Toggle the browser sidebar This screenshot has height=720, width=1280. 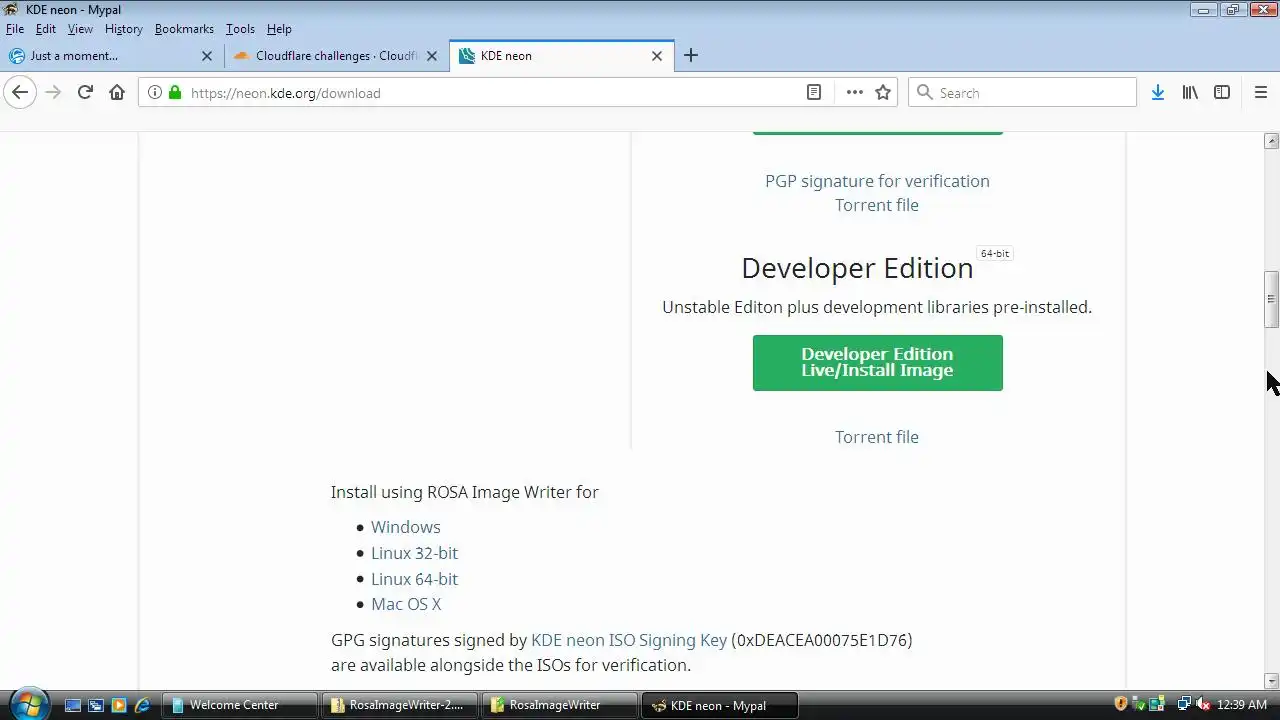click(x=1222, y=93)
